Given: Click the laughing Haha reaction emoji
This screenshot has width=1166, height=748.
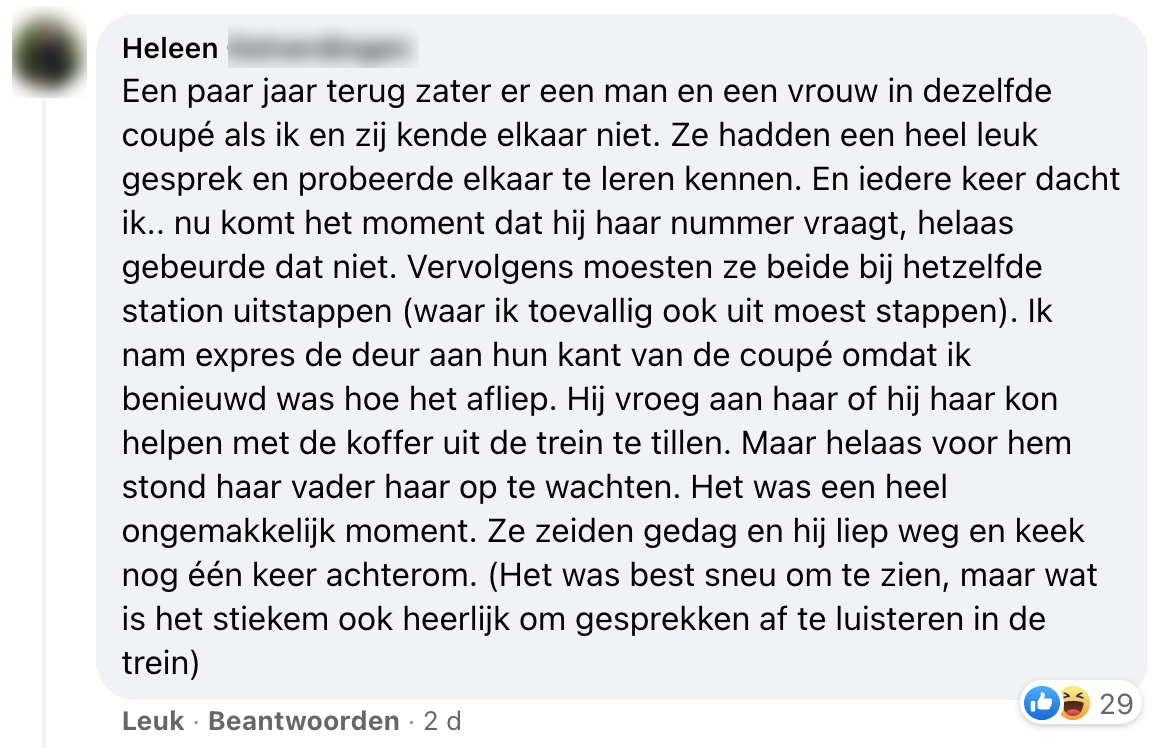Looking at the screenshot, I should tap(1071, 704).
